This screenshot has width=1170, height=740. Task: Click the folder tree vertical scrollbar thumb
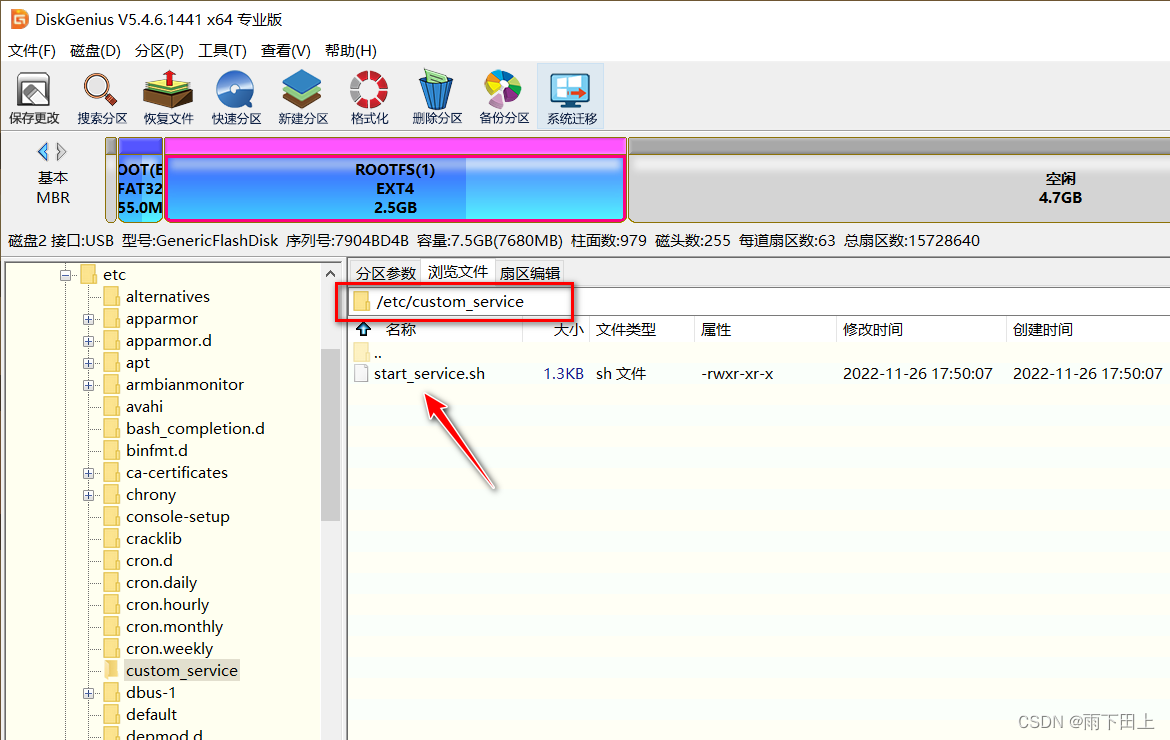(x=331, y=434)
